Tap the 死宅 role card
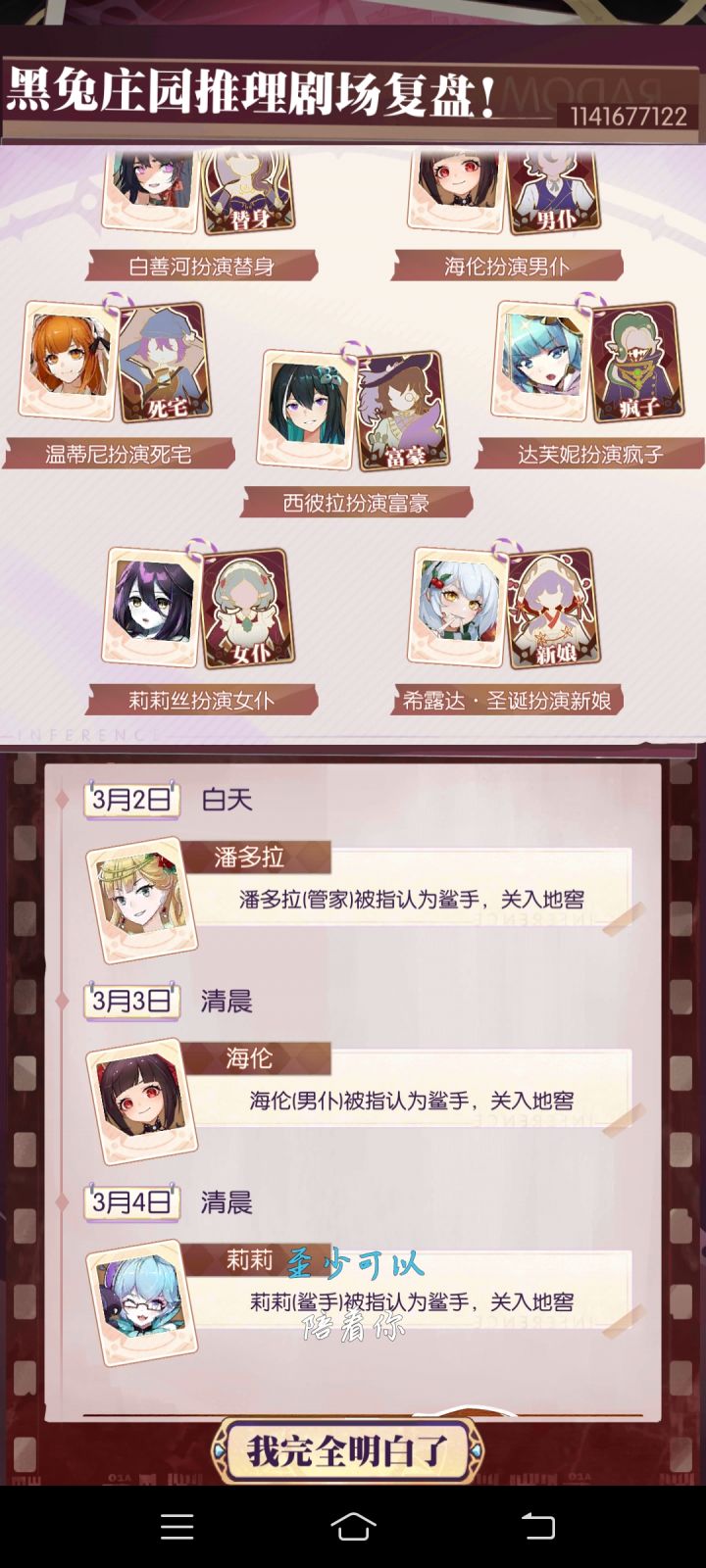The width and height of the screenshot is (706, 1568). (164, 364)
